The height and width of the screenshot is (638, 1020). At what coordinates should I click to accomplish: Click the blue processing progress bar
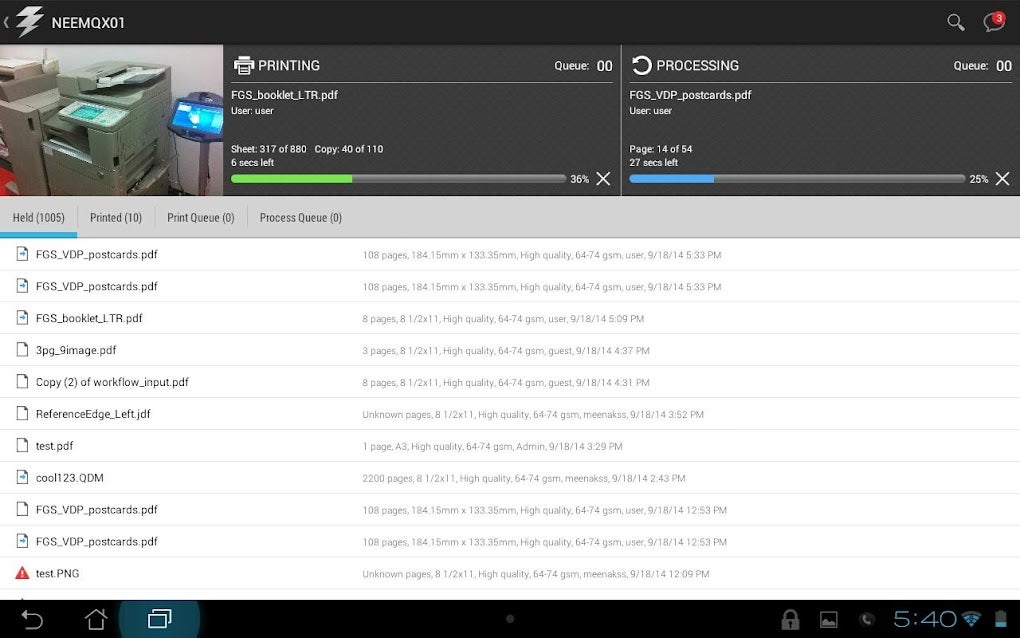(x=797, y=179)
